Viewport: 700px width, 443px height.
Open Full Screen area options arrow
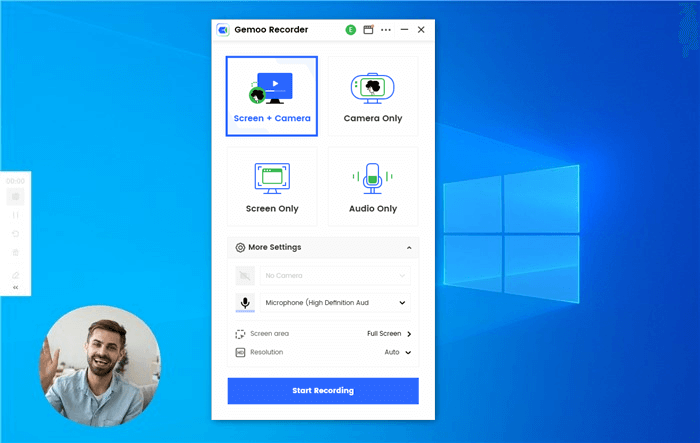coord(409,334)
